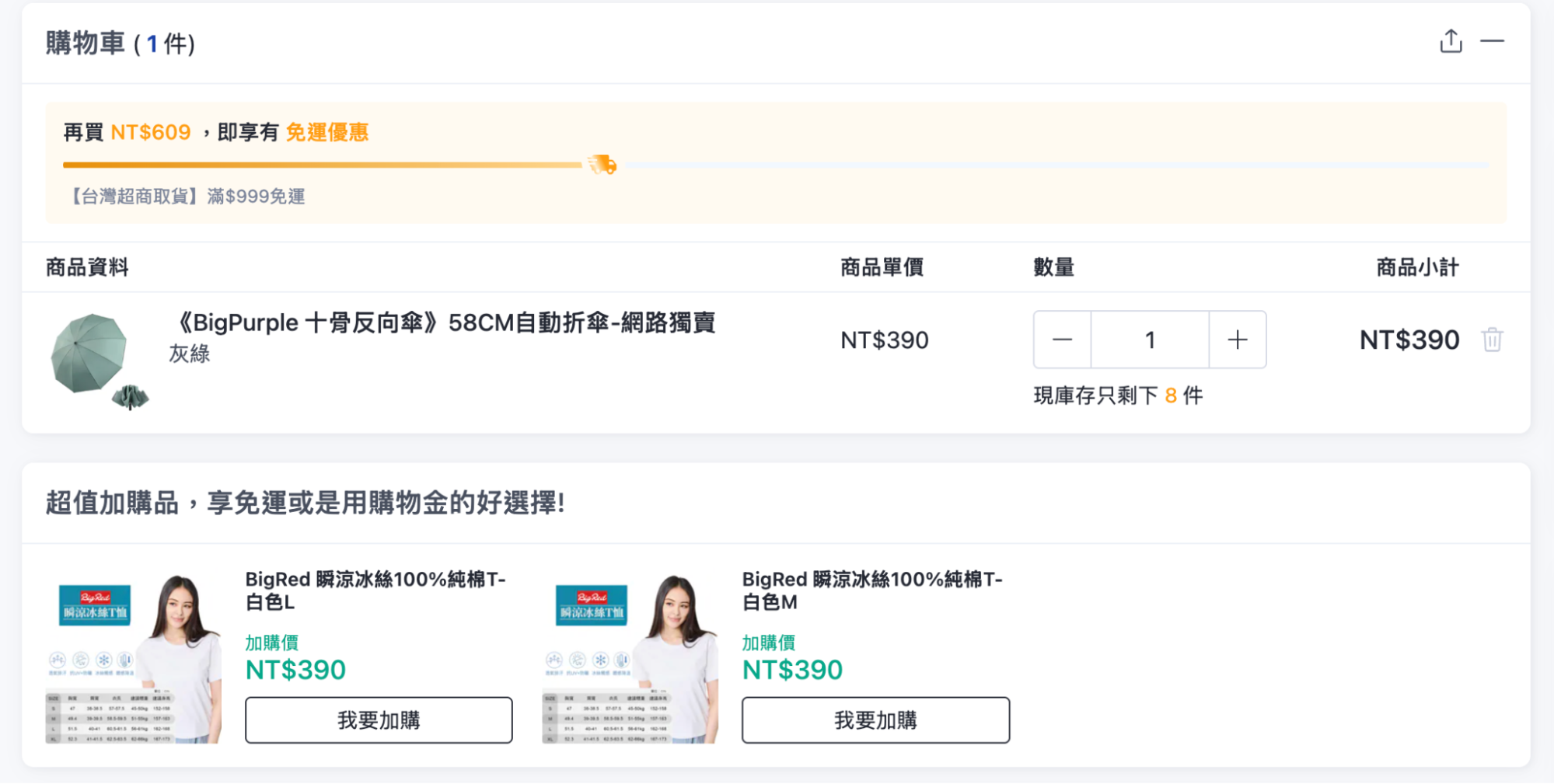Edit the quantity input field

click(1150, 340)
